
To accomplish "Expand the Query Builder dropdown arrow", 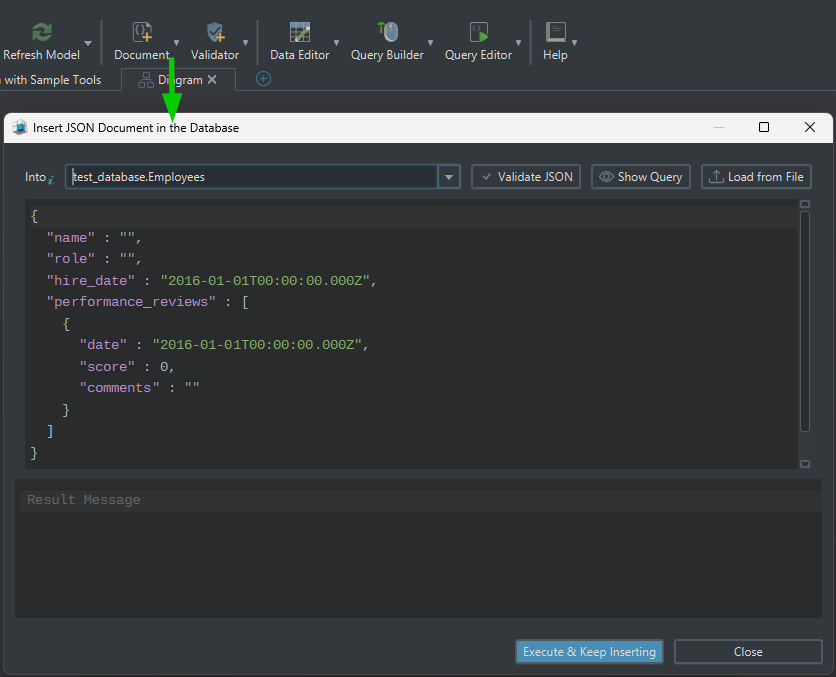I will point(430,43).
